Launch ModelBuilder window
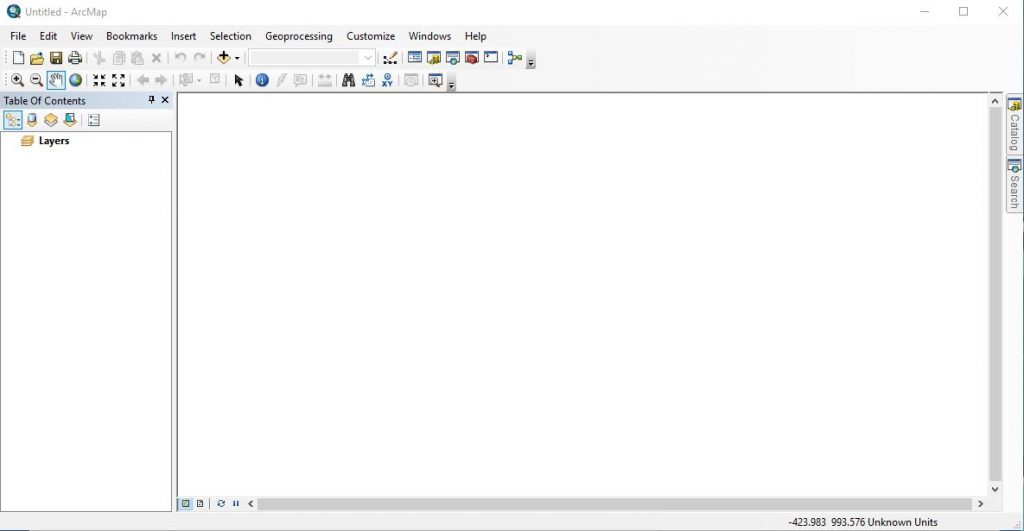1024x531 pixels. pos(515,57)
